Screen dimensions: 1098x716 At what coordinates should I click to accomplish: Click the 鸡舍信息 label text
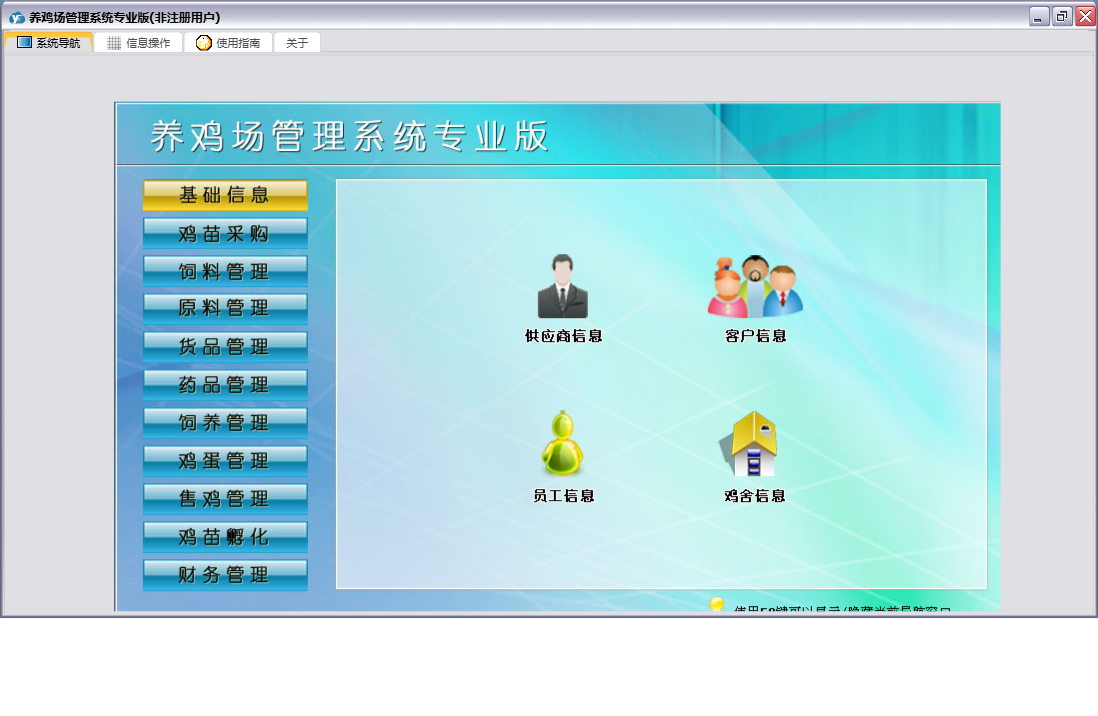point(754,496)
